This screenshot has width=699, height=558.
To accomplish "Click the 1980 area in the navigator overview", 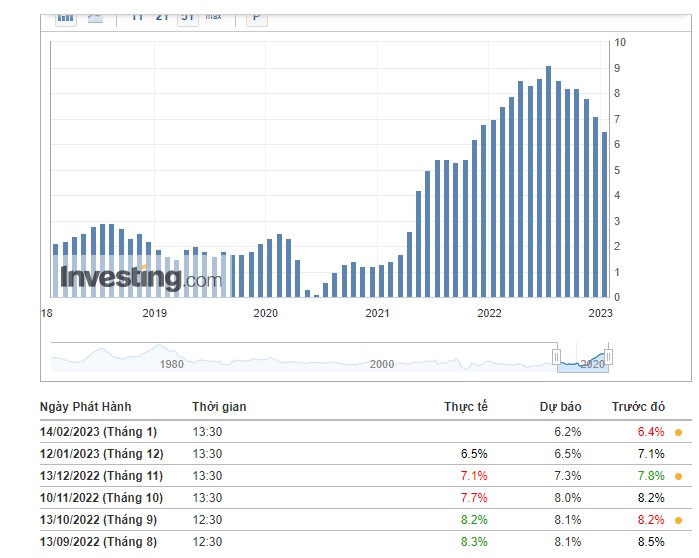I will click(172, 364).
